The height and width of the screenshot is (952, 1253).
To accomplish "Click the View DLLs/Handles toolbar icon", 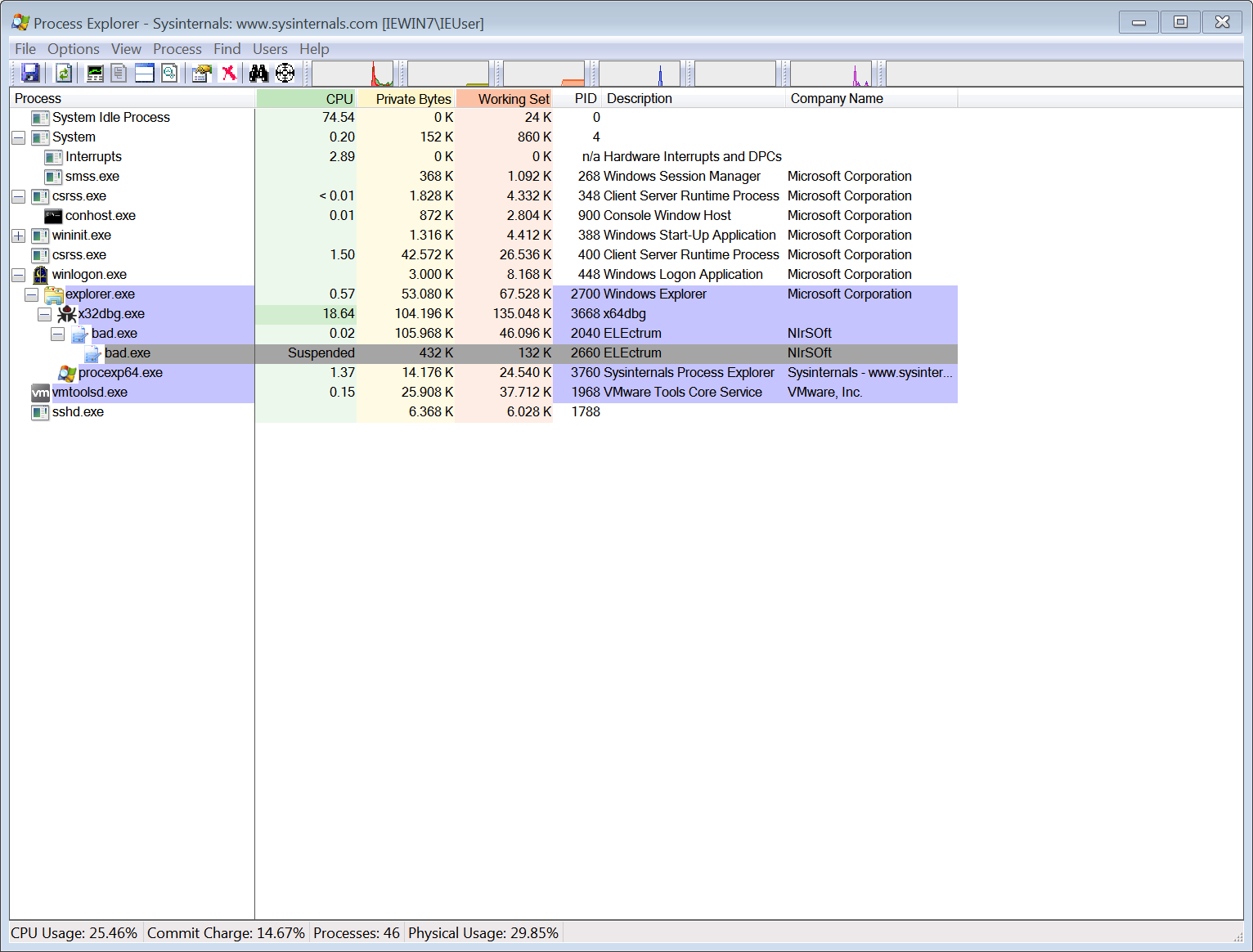I will click(169, 74).
